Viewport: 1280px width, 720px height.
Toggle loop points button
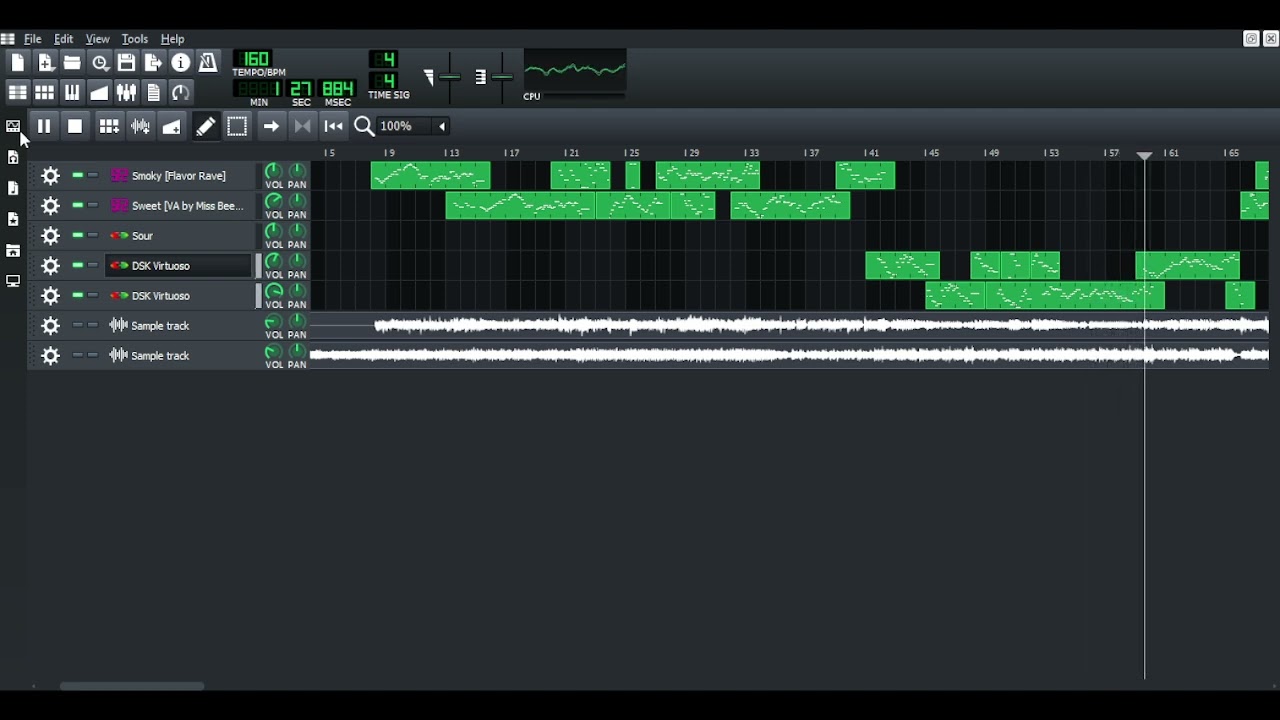302,126
